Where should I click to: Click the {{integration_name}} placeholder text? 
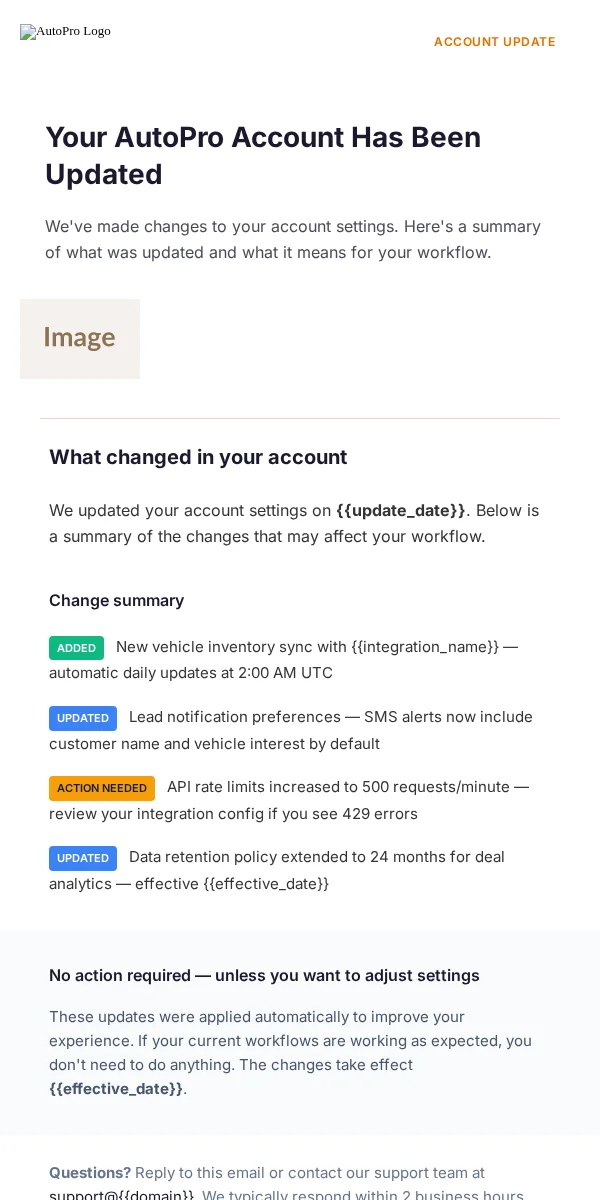coord(425,646)
